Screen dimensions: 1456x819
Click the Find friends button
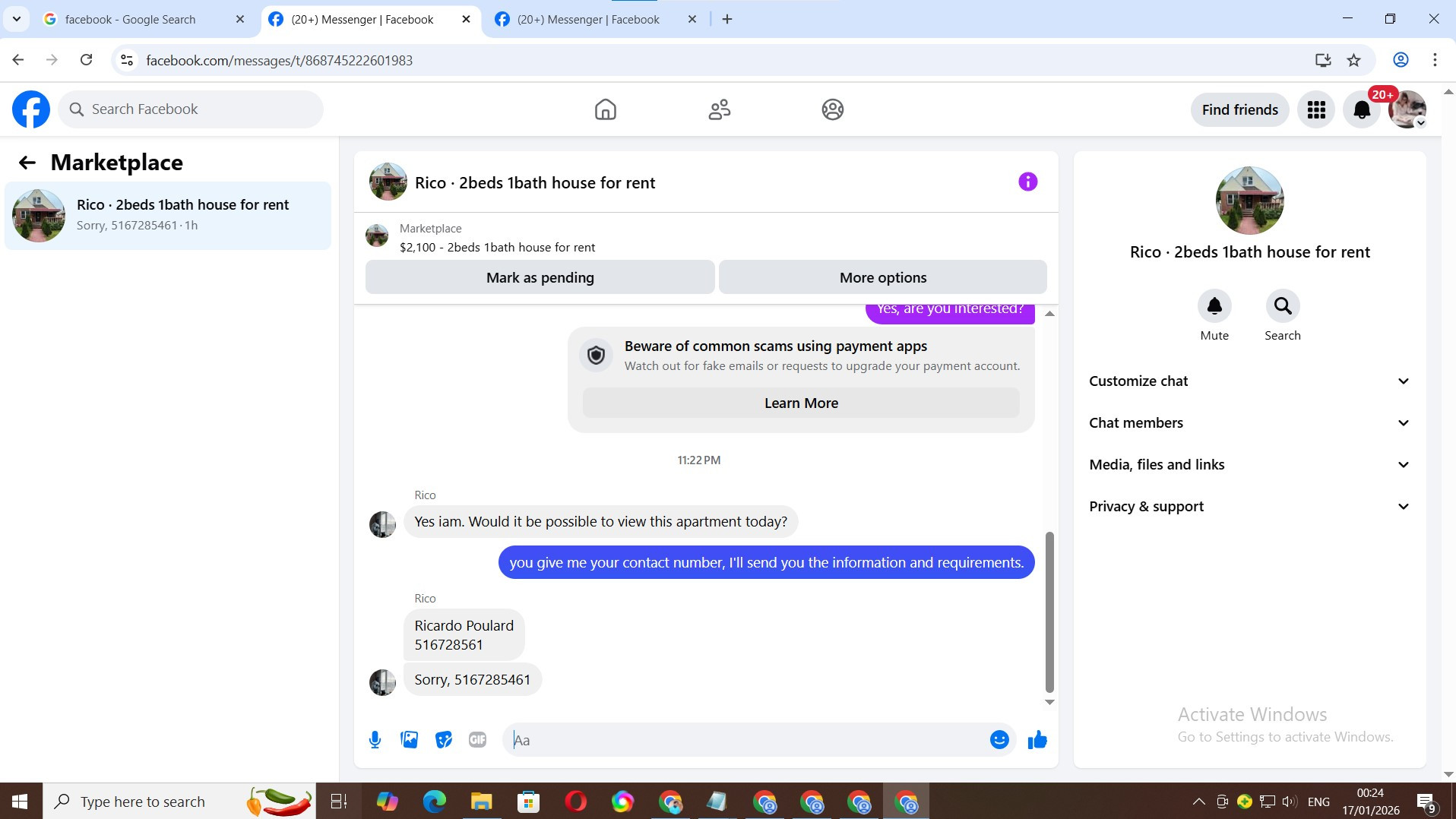coord(1239,109)
